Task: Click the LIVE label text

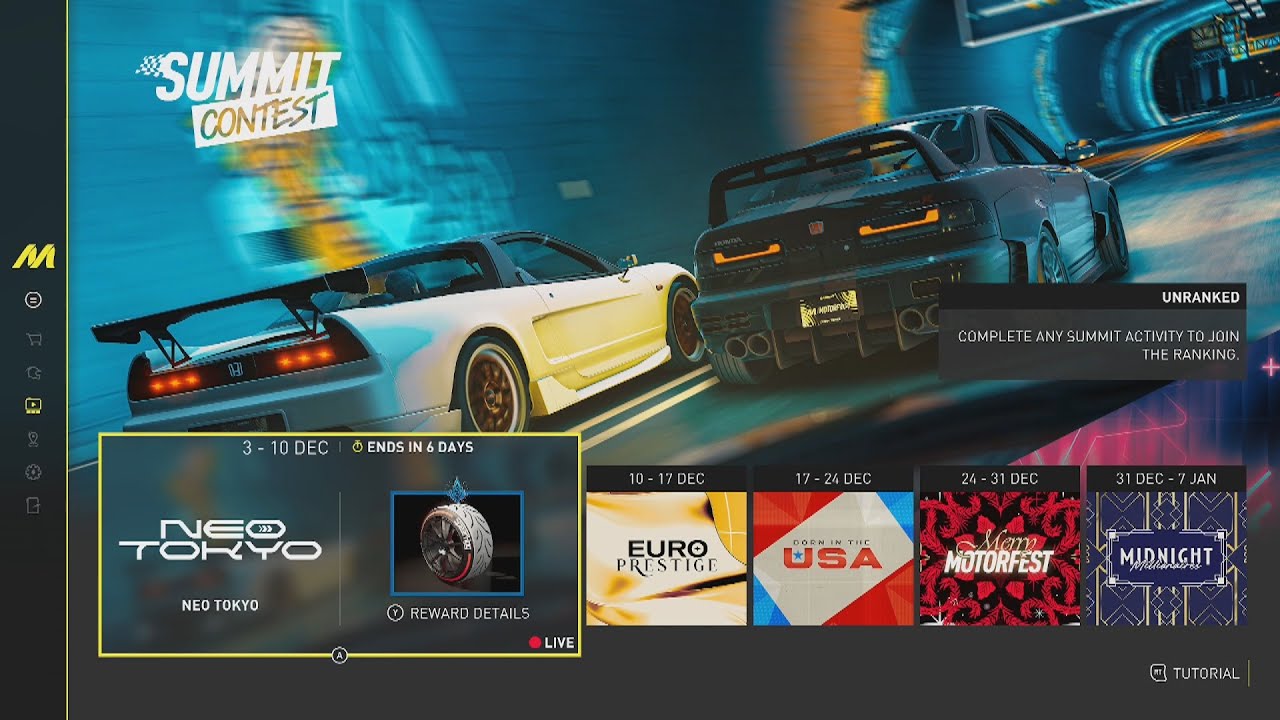Action: [x=559, y=643]
